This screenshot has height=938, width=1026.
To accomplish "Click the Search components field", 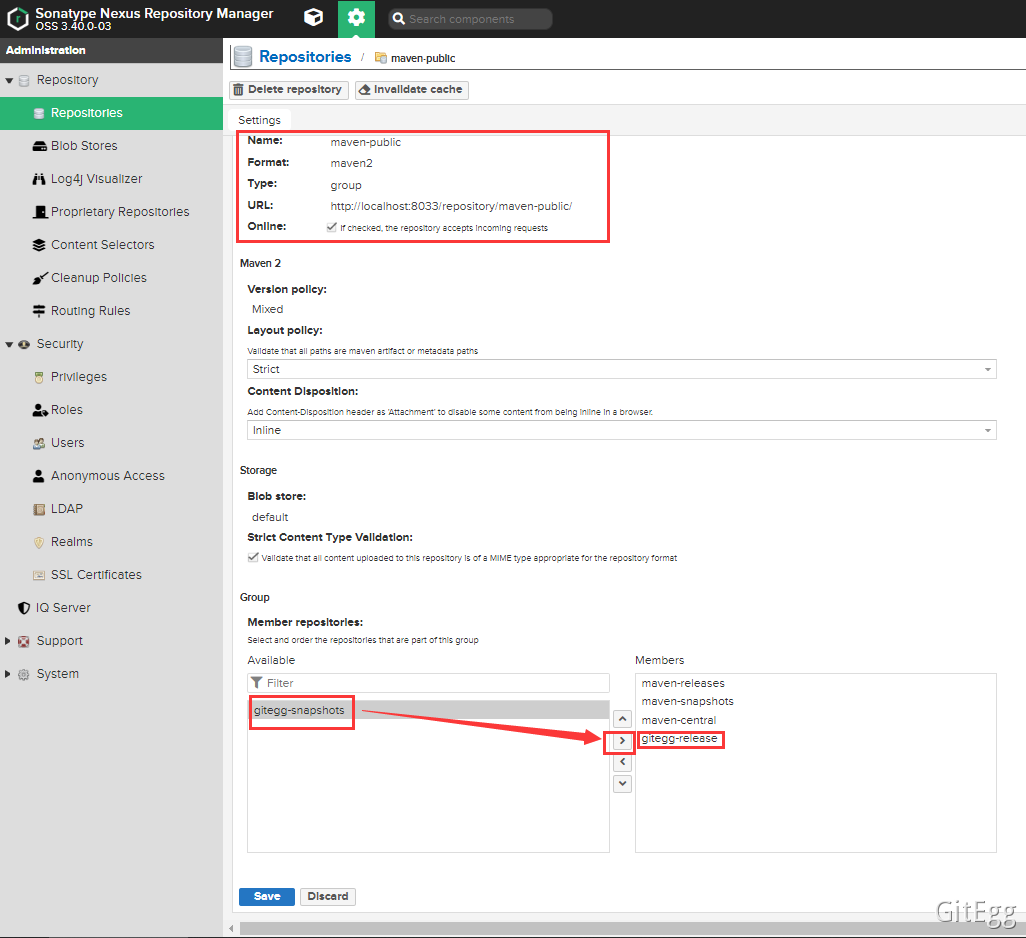I will point(470,19).
